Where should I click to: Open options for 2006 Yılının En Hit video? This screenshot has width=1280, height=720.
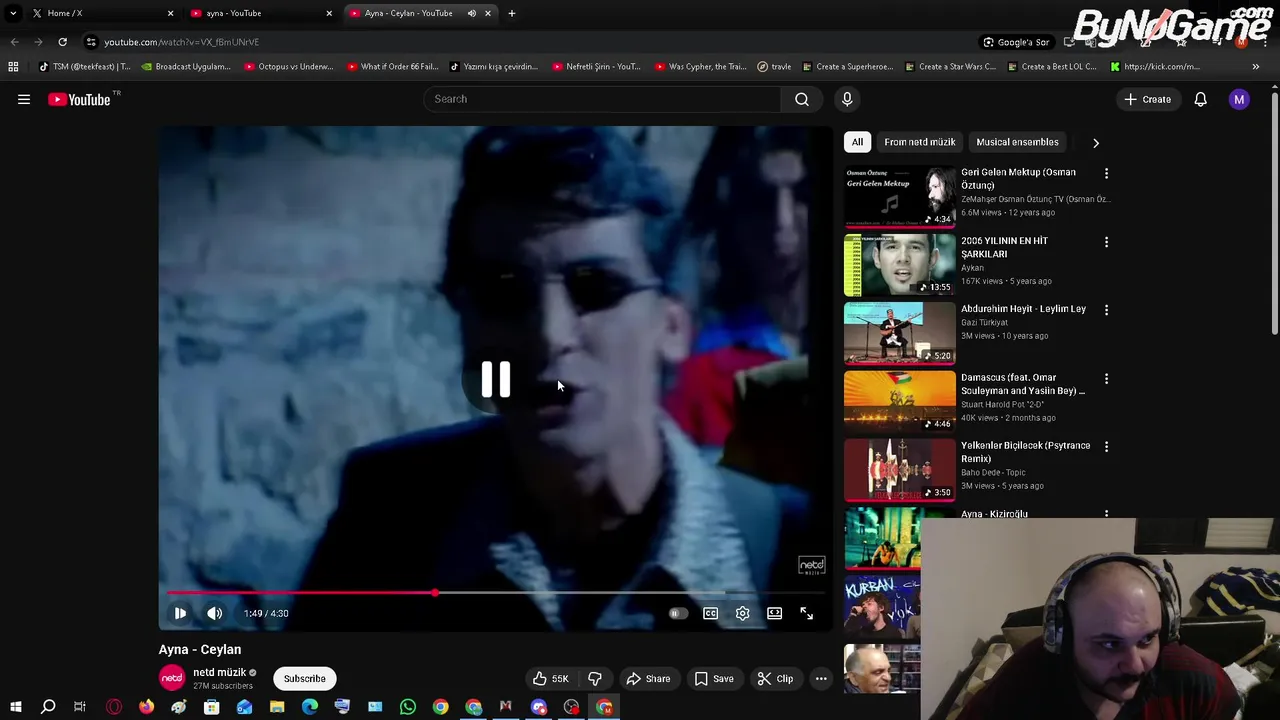pos(1106,242)
